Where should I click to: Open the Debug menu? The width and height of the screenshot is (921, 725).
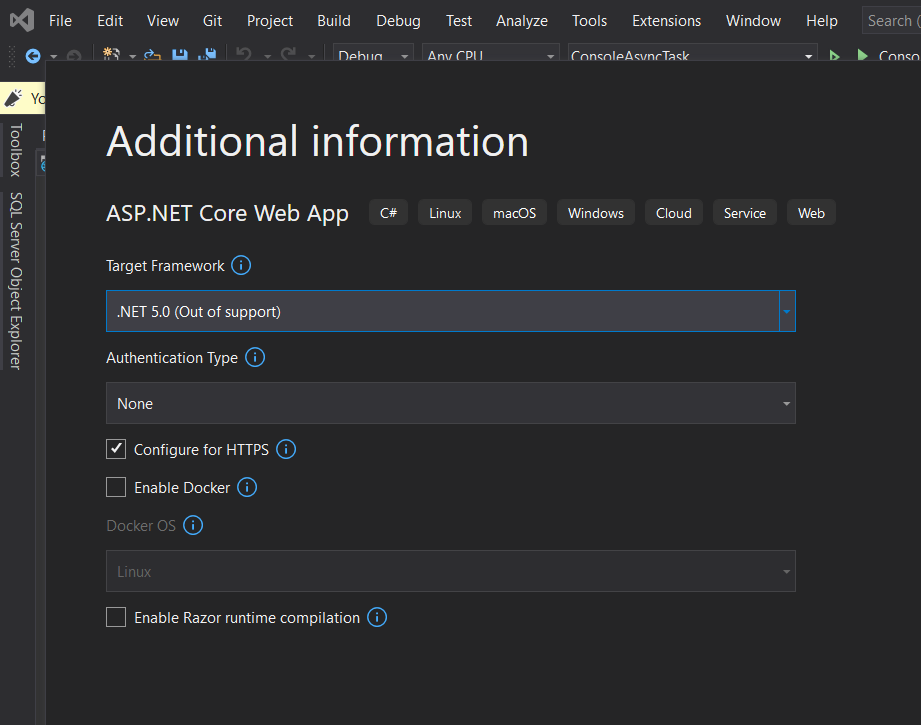(398, 21)
